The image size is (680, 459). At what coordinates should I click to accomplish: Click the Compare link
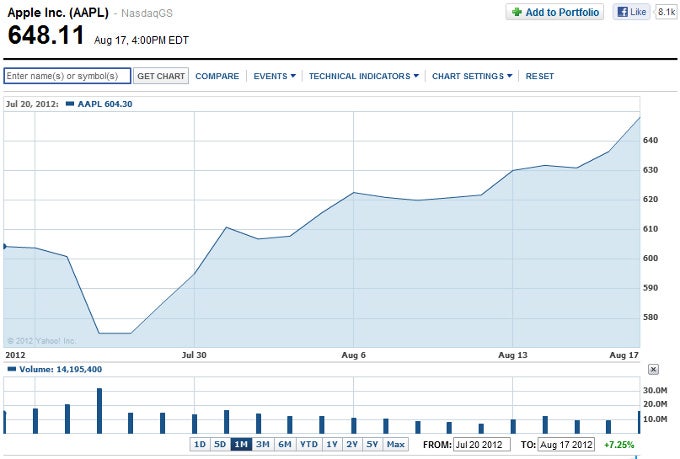[x=217, y=76]
